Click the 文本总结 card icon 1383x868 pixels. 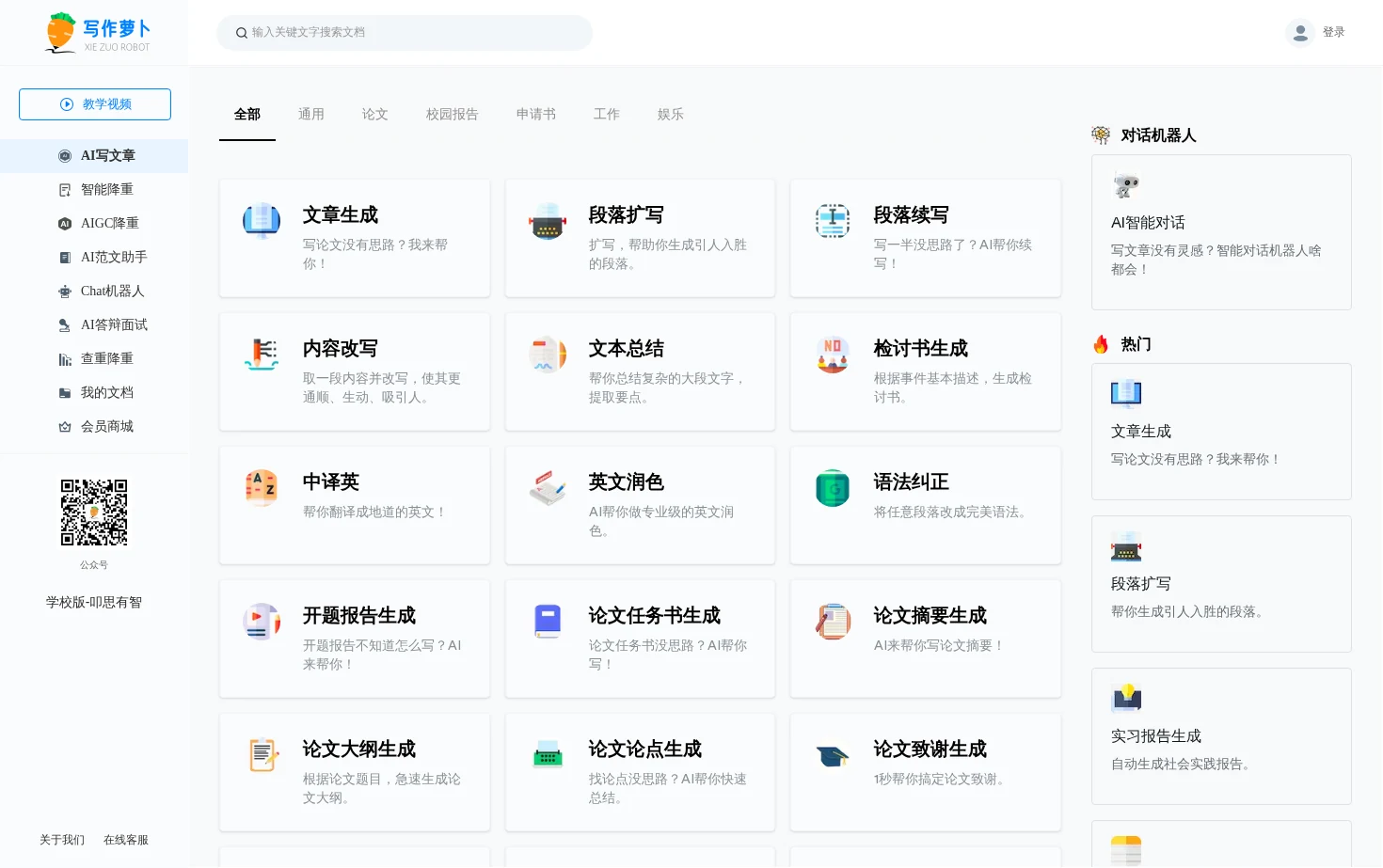(548, 355)
